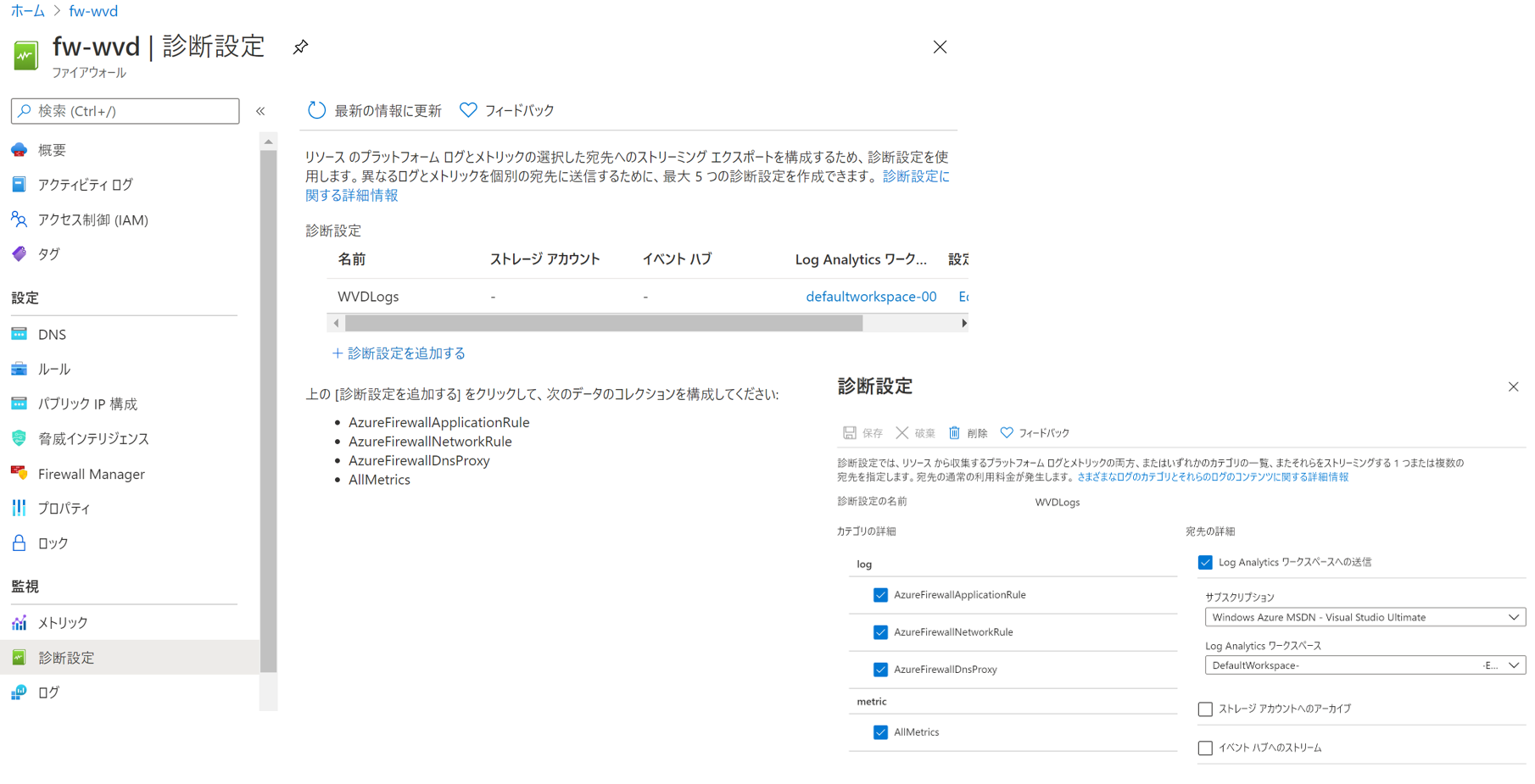Close the fw-wvd blade
This screenshot has height=784, width=1535.
click(940, 47)
